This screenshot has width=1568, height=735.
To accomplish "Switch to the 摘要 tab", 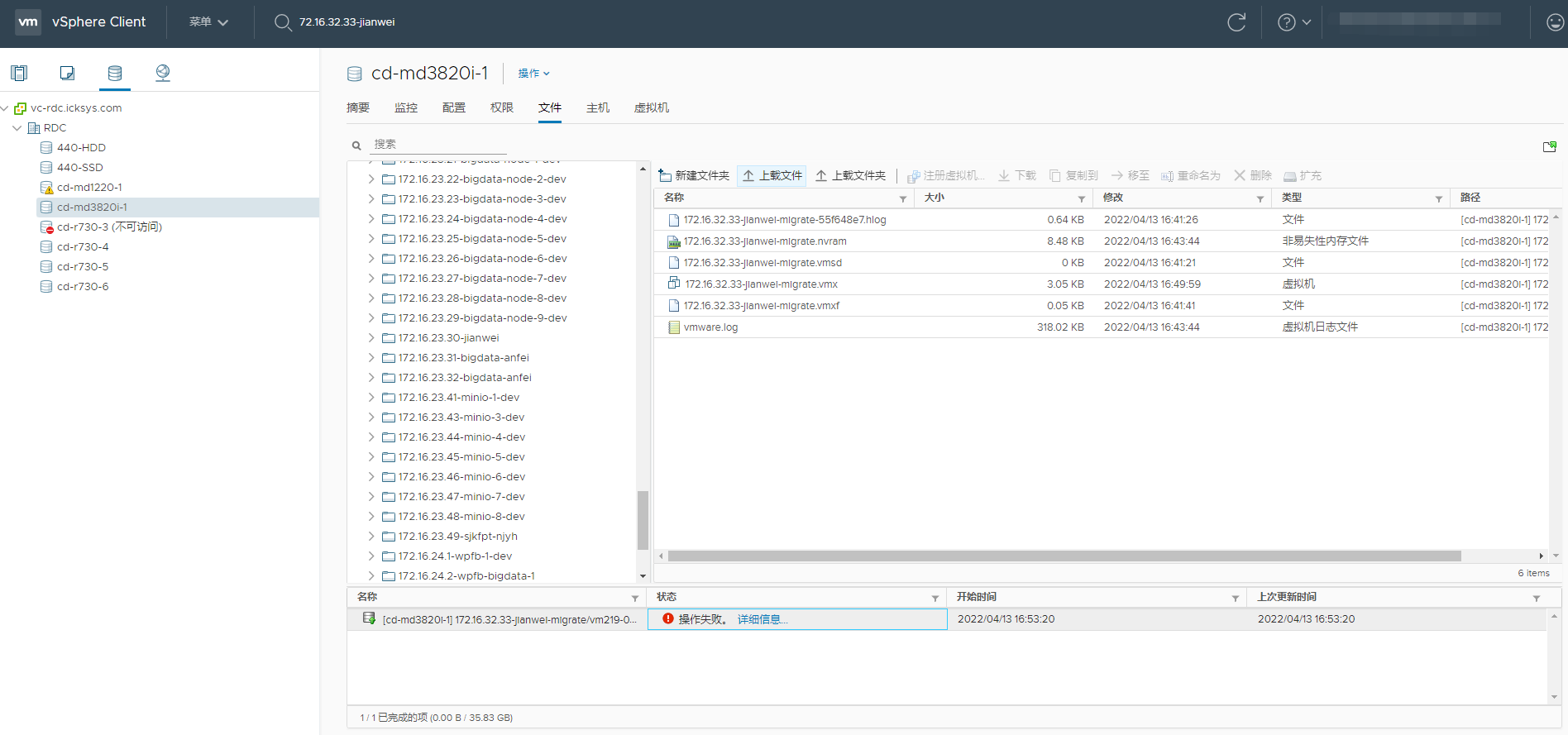I will click(358, 107).
